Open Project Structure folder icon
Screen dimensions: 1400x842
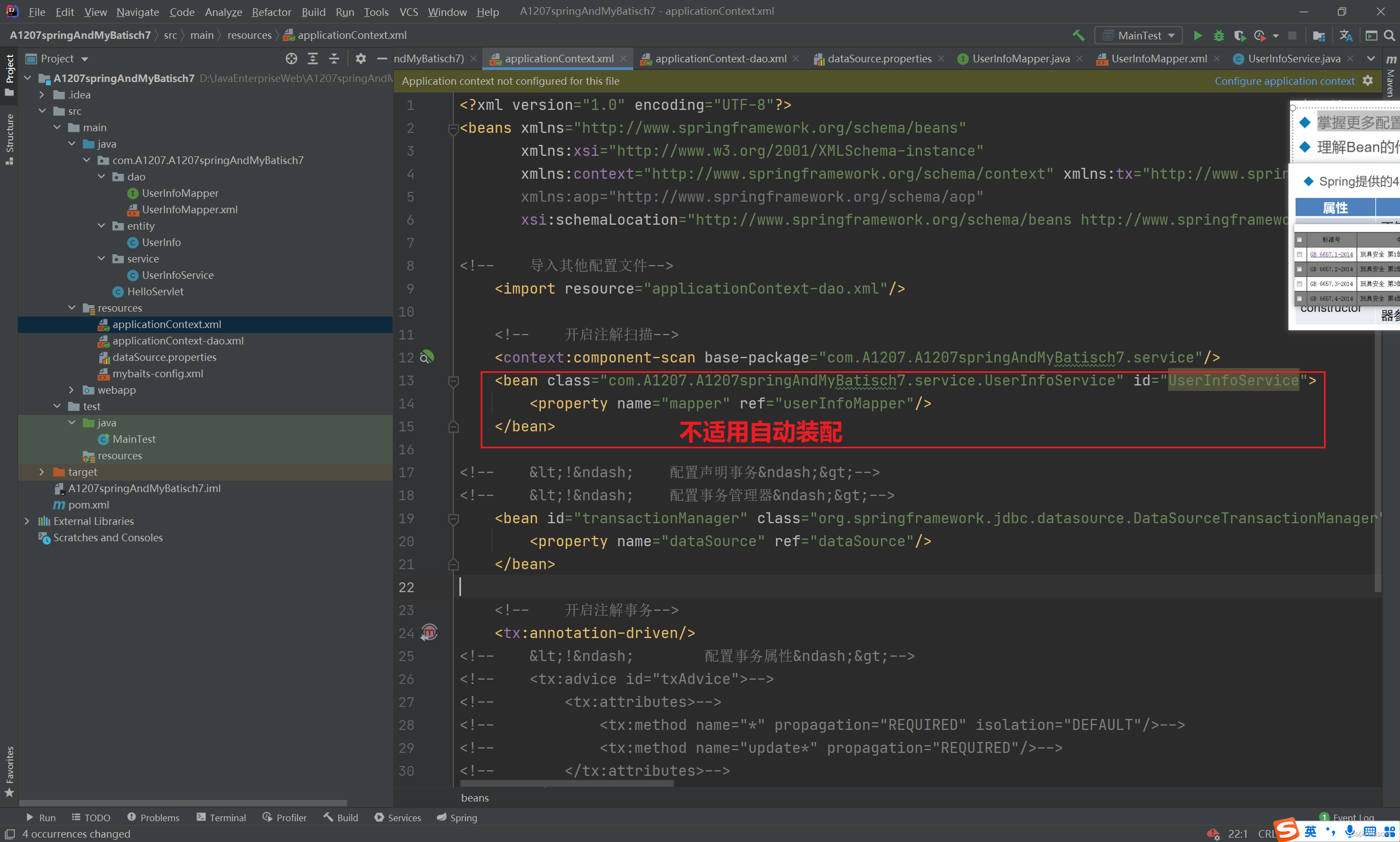point(1319,35)
